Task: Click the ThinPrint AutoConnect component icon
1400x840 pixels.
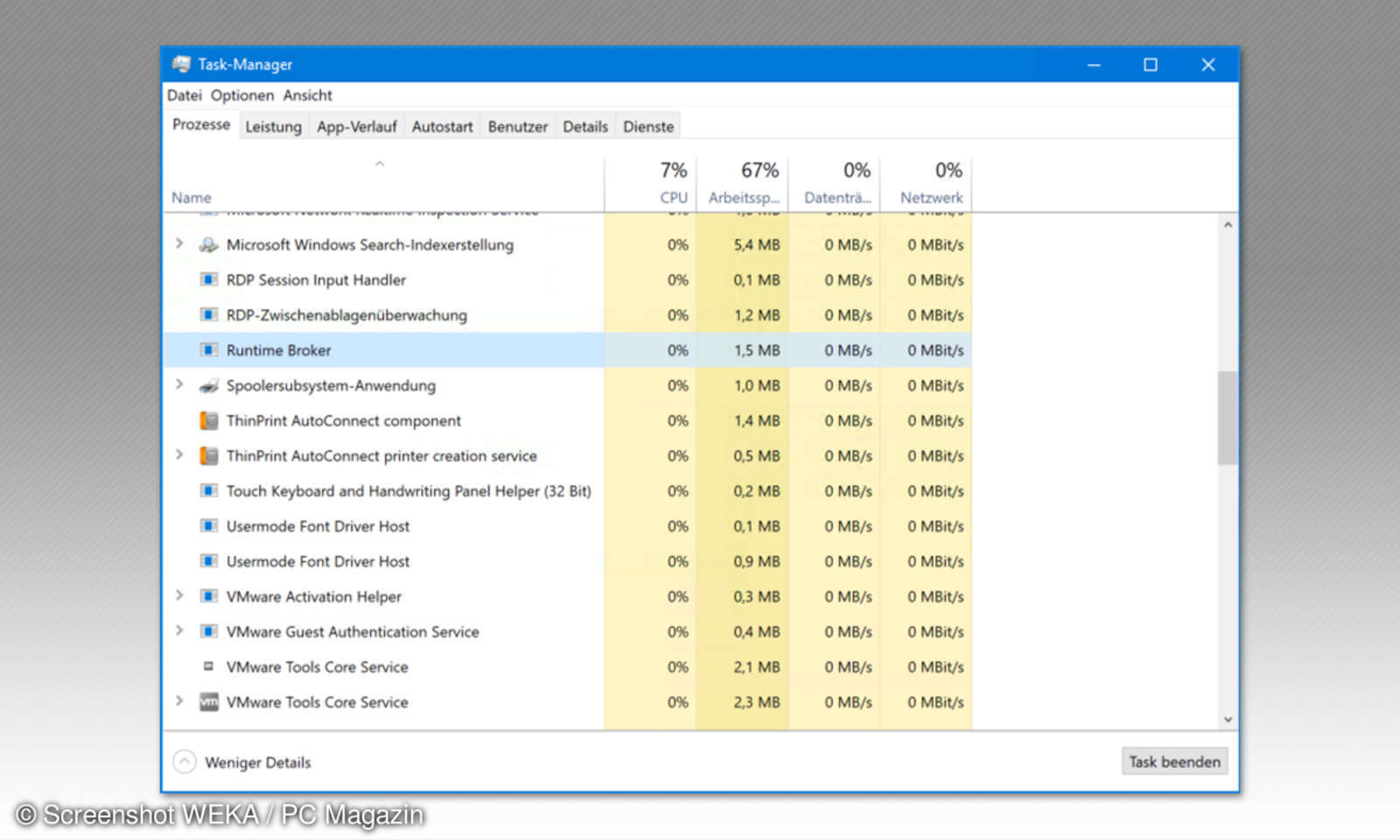Action: point(209,421)
